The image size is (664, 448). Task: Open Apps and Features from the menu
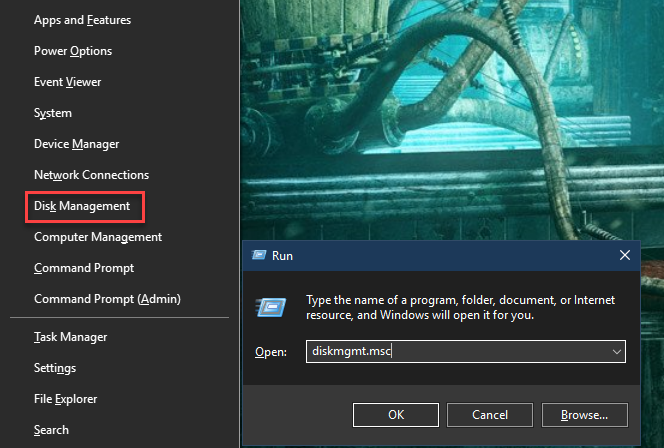point(82,20)
